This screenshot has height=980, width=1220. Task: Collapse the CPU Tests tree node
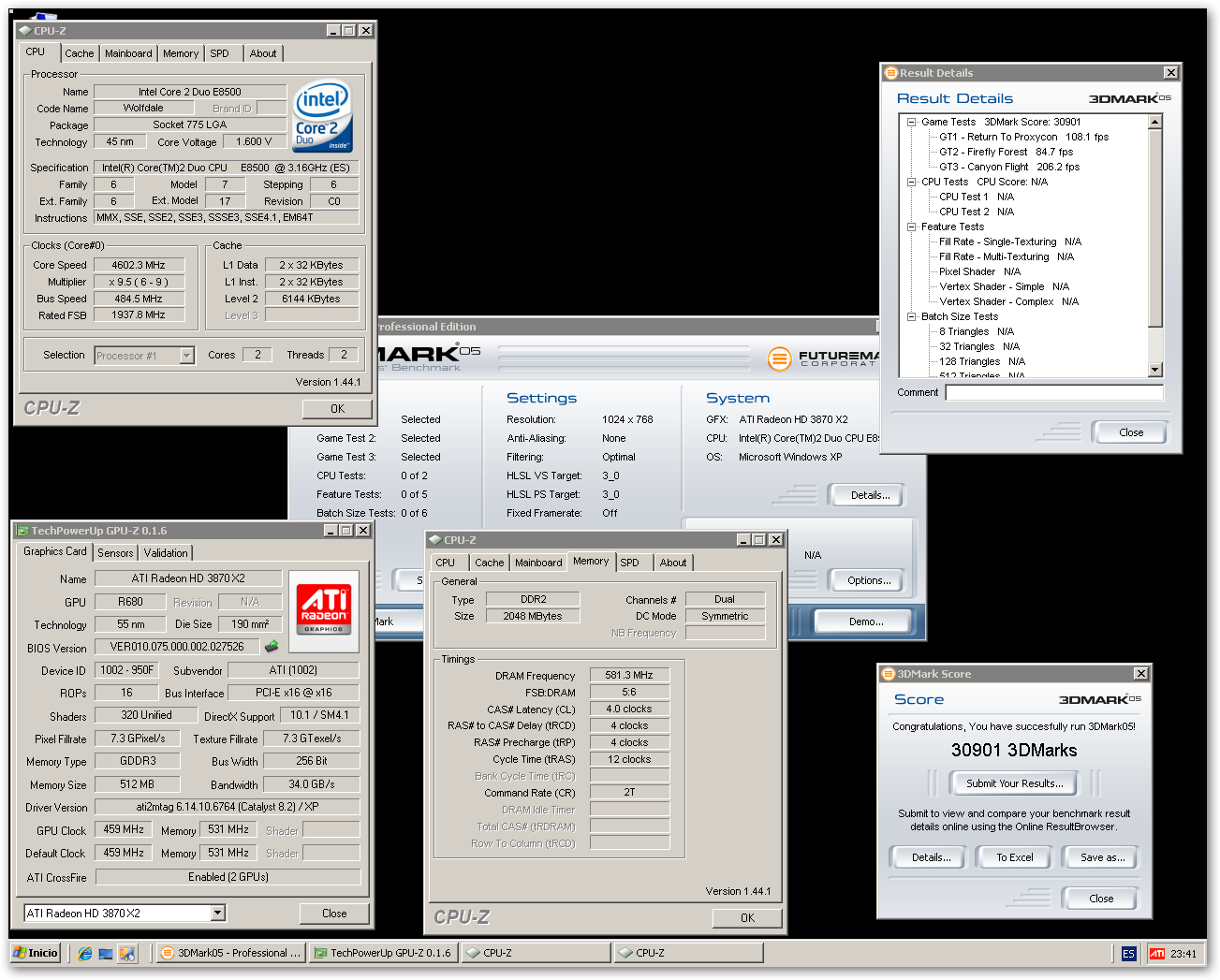[911, 182]
